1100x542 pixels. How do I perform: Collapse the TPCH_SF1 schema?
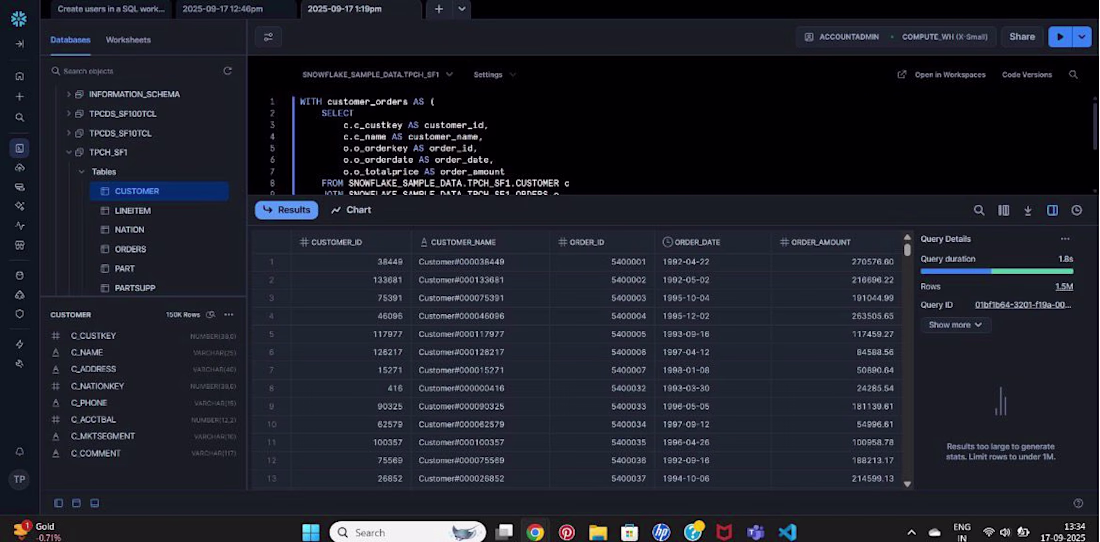(69, 152)
